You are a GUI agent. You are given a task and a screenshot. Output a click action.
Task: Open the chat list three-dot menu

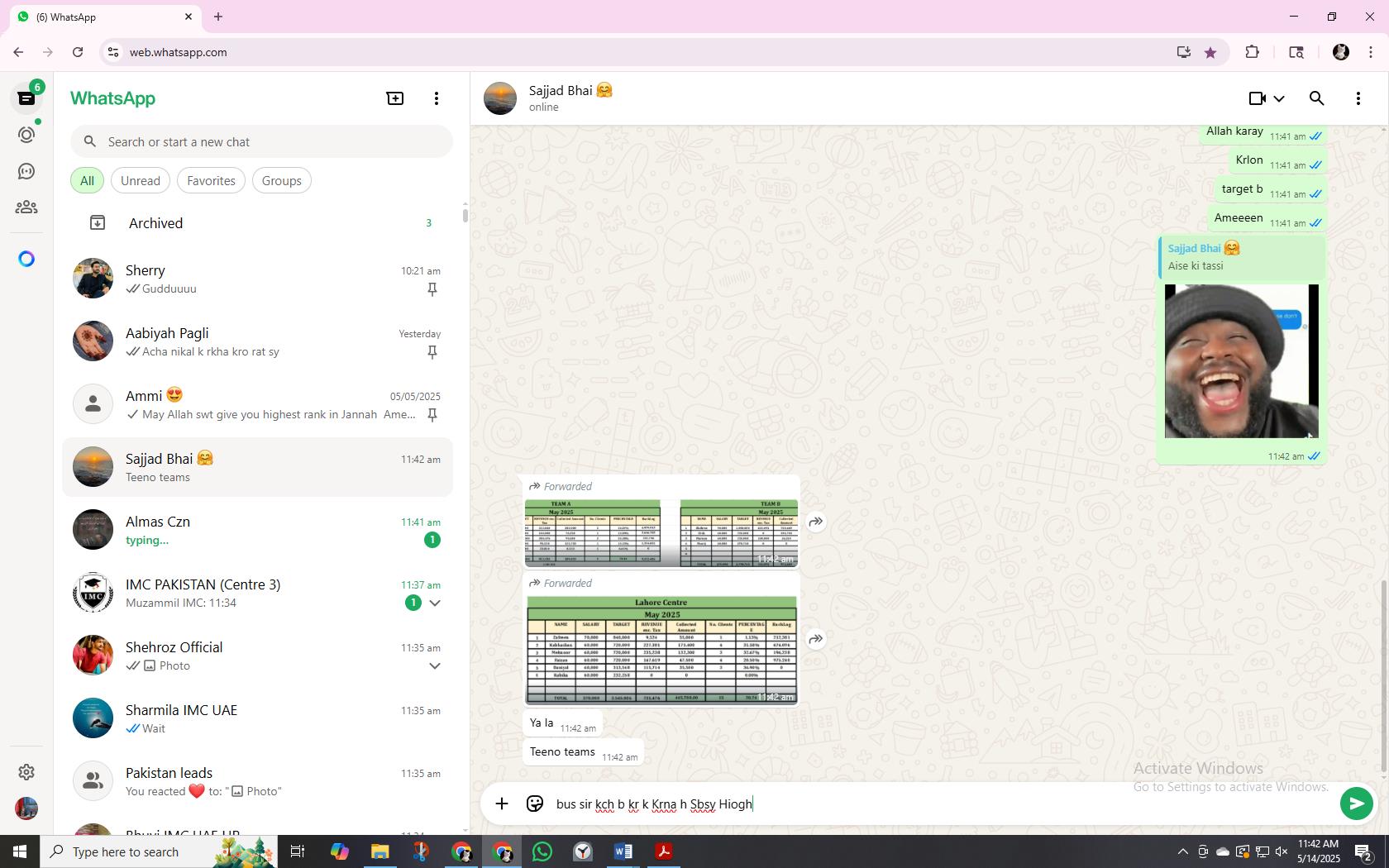click(437, 98)
